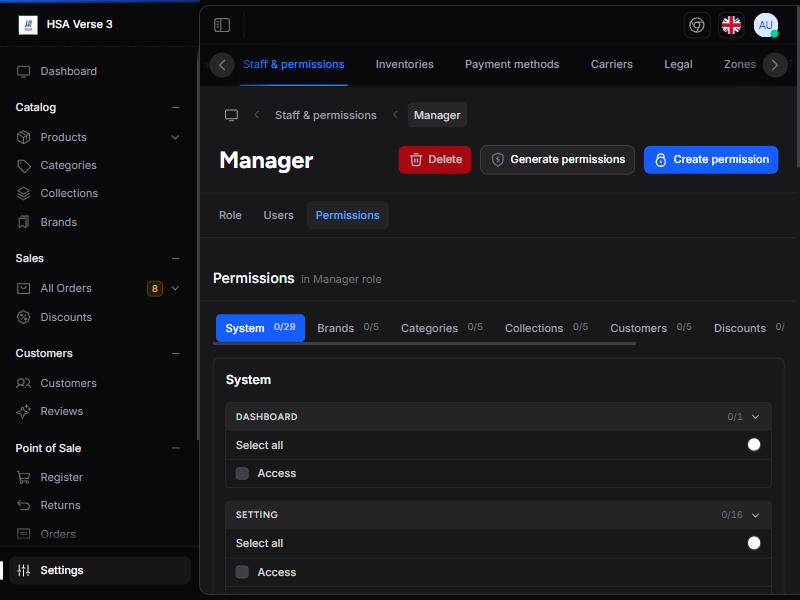This screenshot has height=600, width=800.
Task: Switch to the Role sub-tab
Action: (230, 215)
